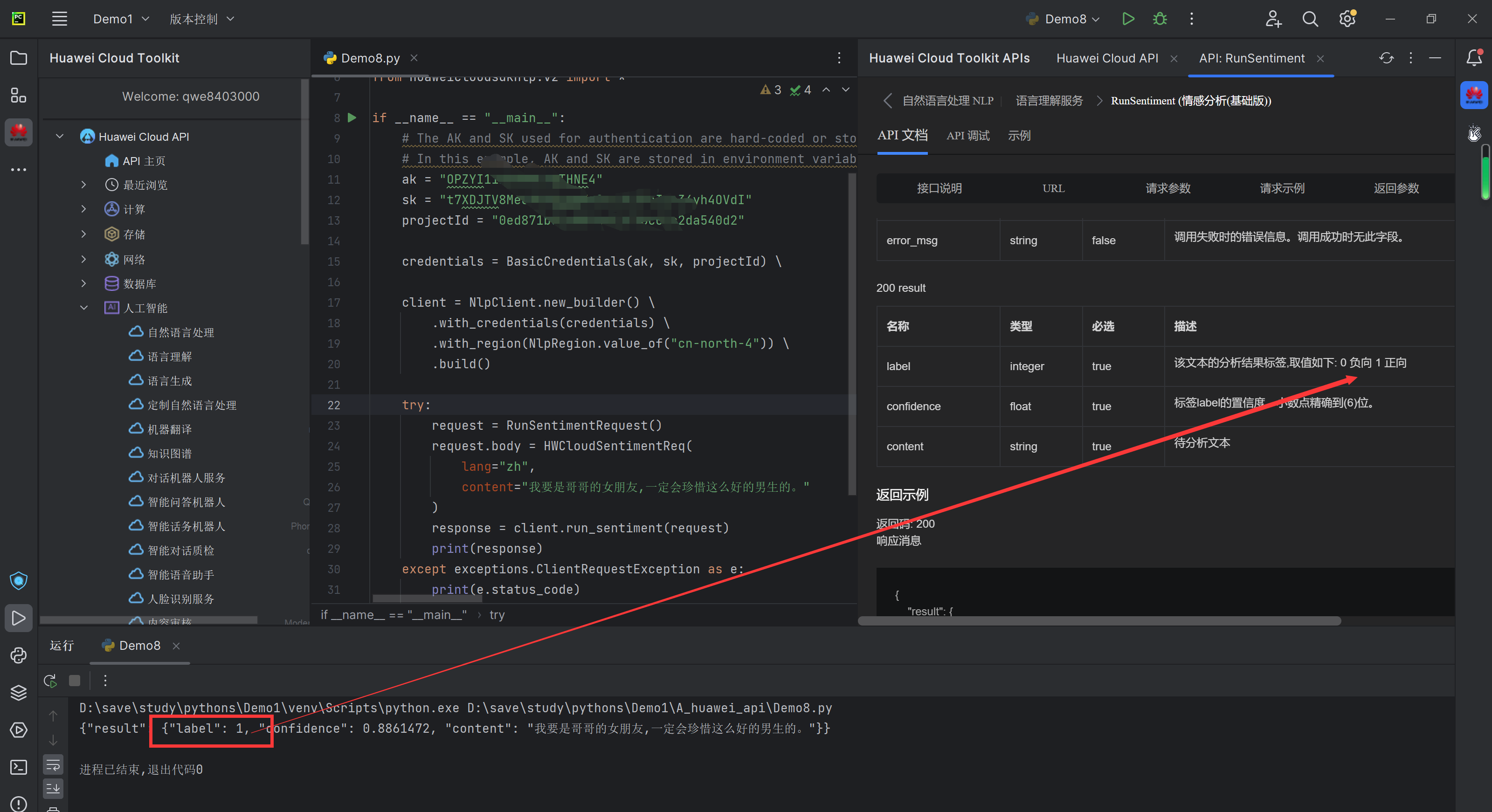Switch to the API 调试 tab

967,136
